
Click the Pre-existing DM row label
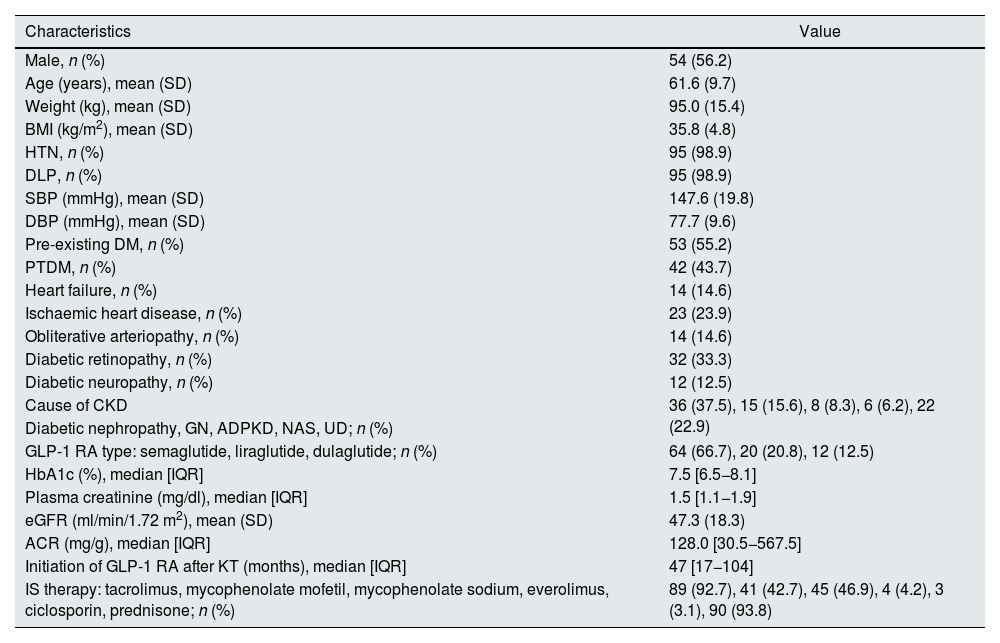coord(104,244)
